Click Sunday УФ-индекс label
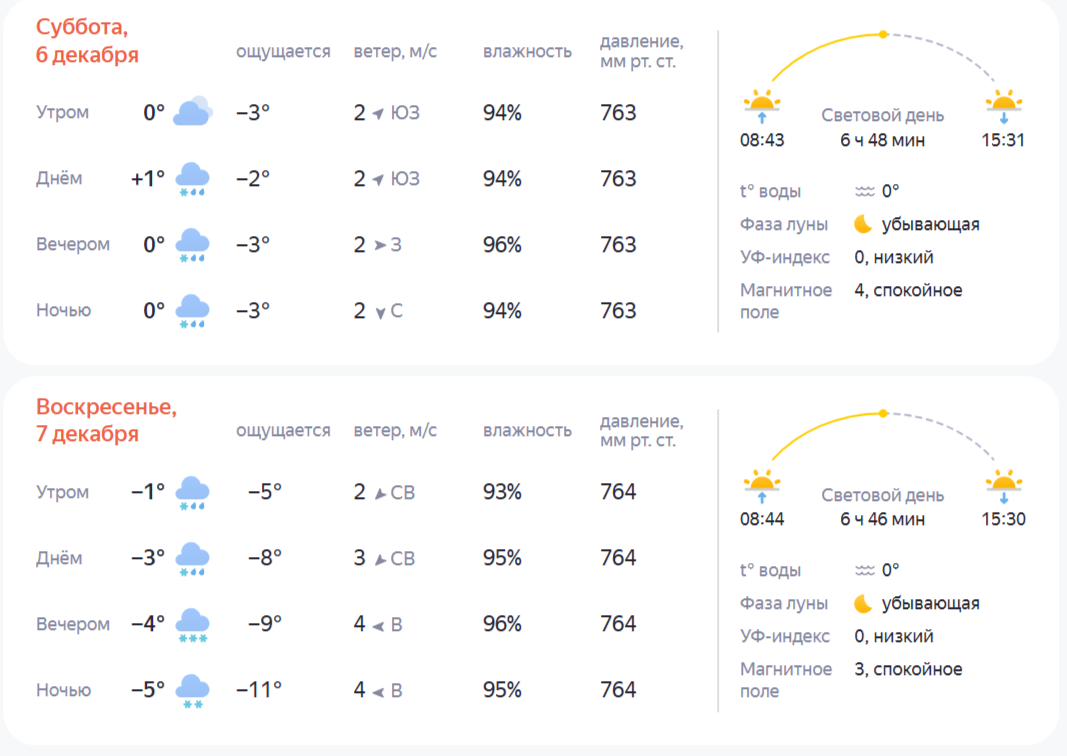The height and width of the screenshot is (756, 1067). tap(785, 636)
